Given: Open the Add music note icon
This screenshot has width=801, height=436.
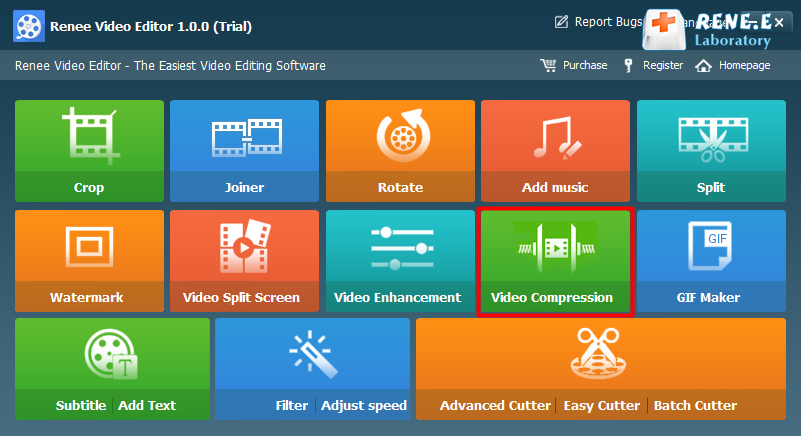Looking at the screenshot, I should 557,138.
